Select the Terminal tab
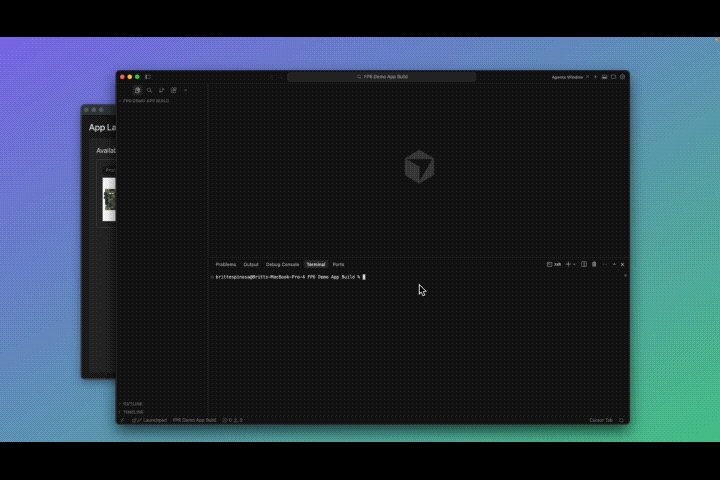This screenshot has width=720, height=480. tap(316, 265)
